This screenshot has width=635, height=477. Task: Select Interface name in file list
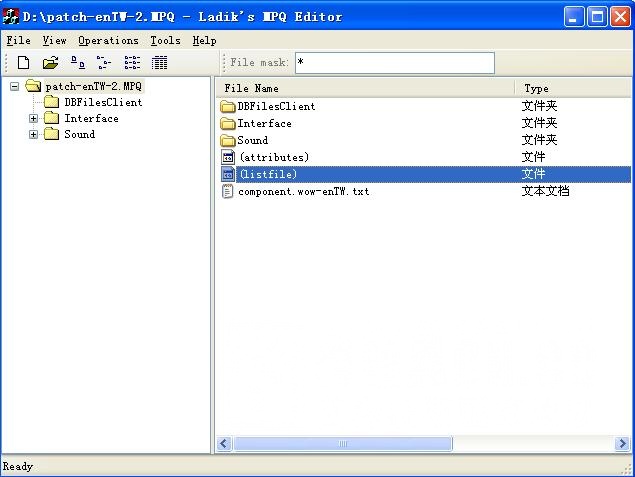tap(264, 124)
